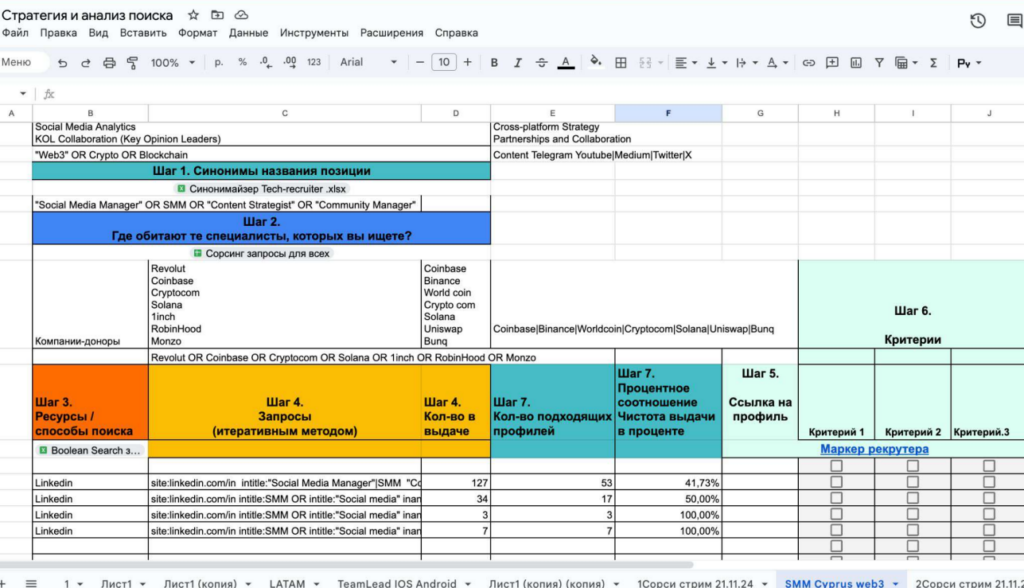Open the cell borders tool

click(x=621, y=63)
